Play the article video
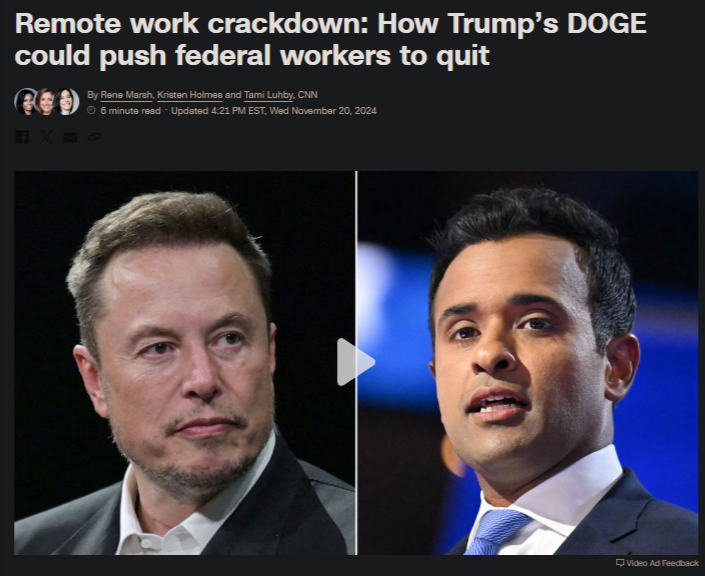This screenshot has height=576, width=705. tap(356, 362)
